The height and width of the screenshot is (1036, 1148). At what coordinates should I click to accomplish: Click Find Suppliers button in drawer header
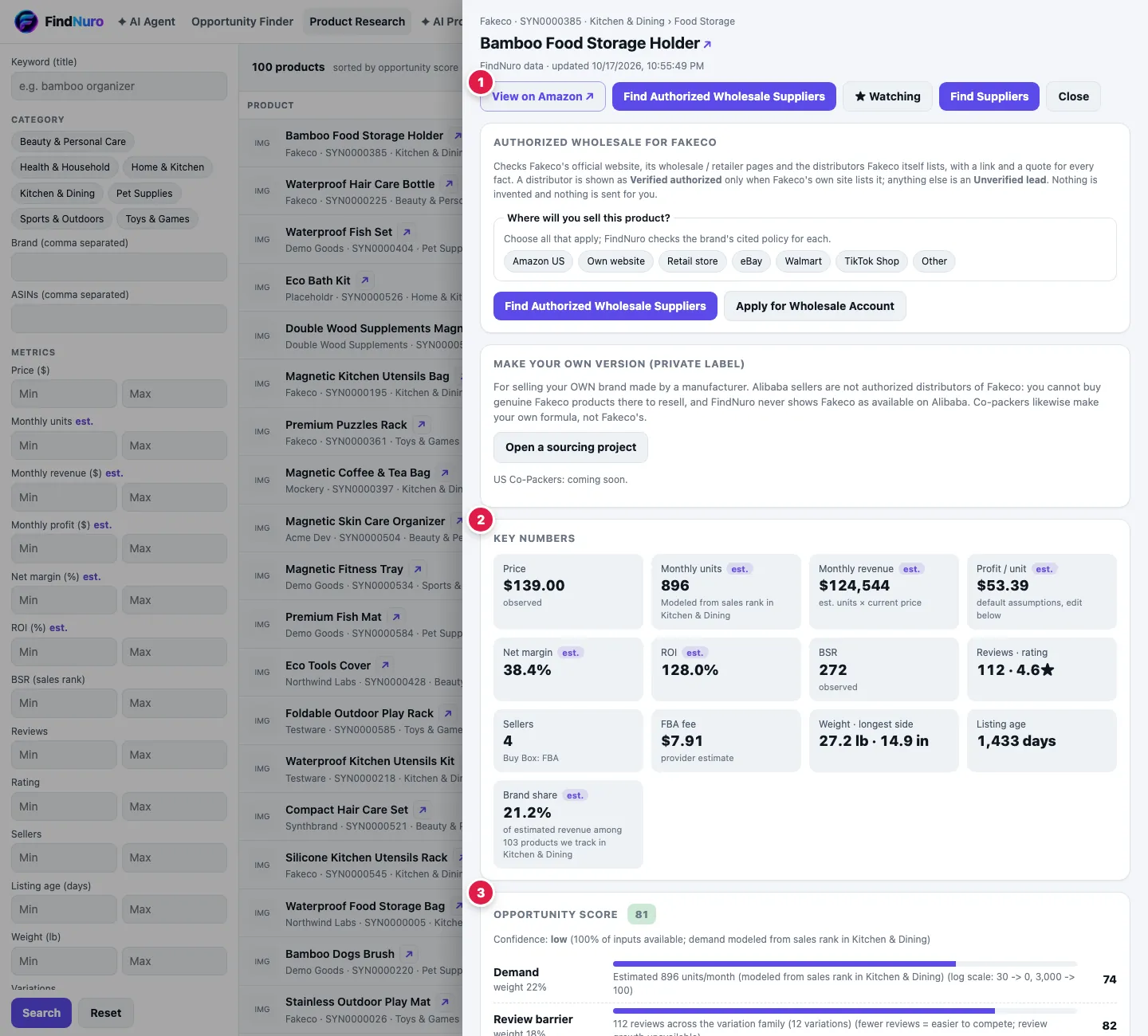click(x=989, y=96)
